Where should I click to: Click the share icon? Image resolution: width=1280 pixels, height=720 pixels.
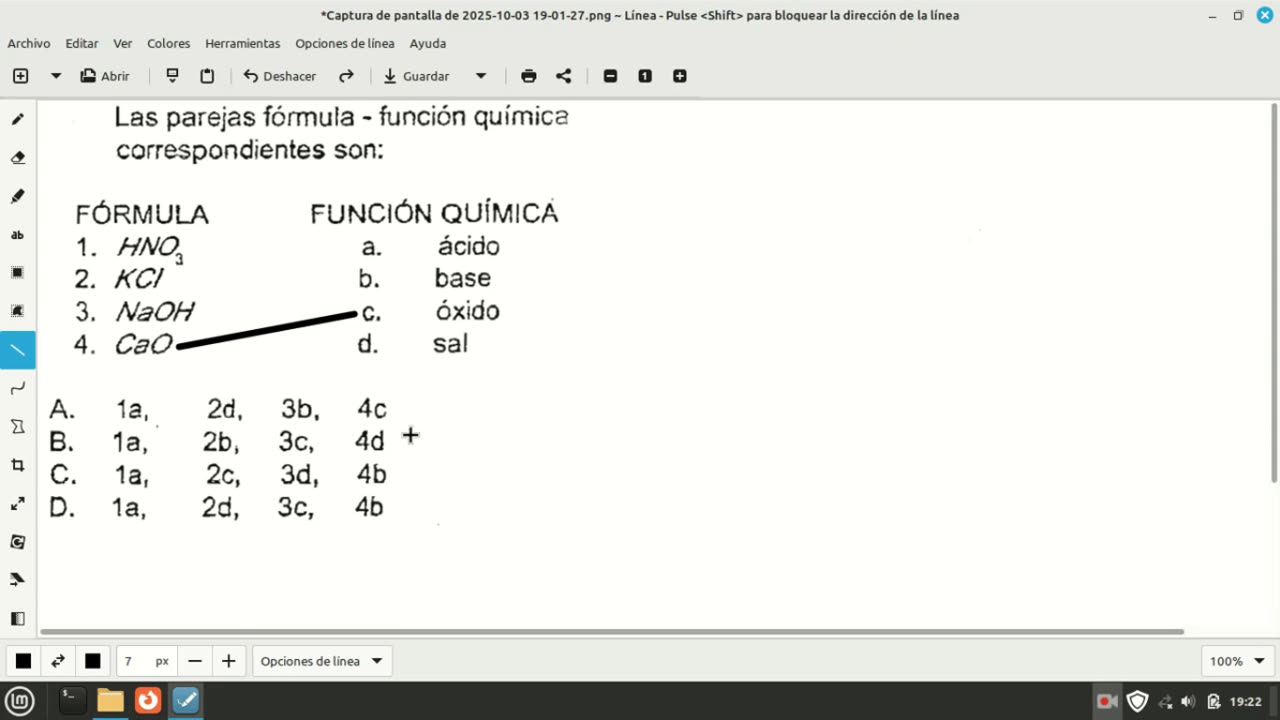click(564, 76)
